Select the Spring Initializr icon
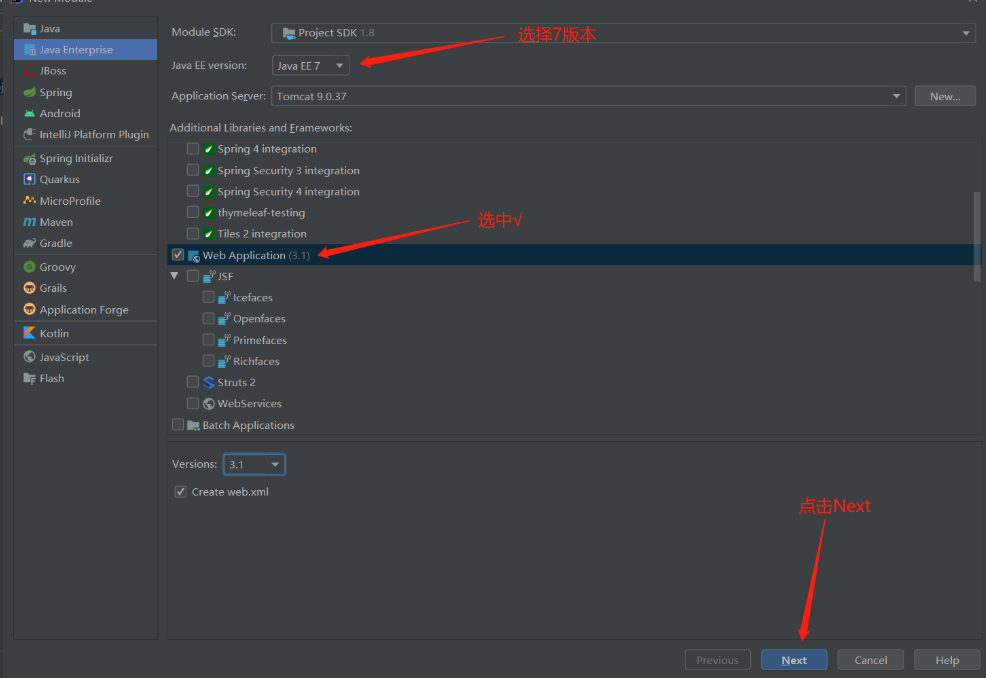The image size is (986, 678). tap(30, 158)
